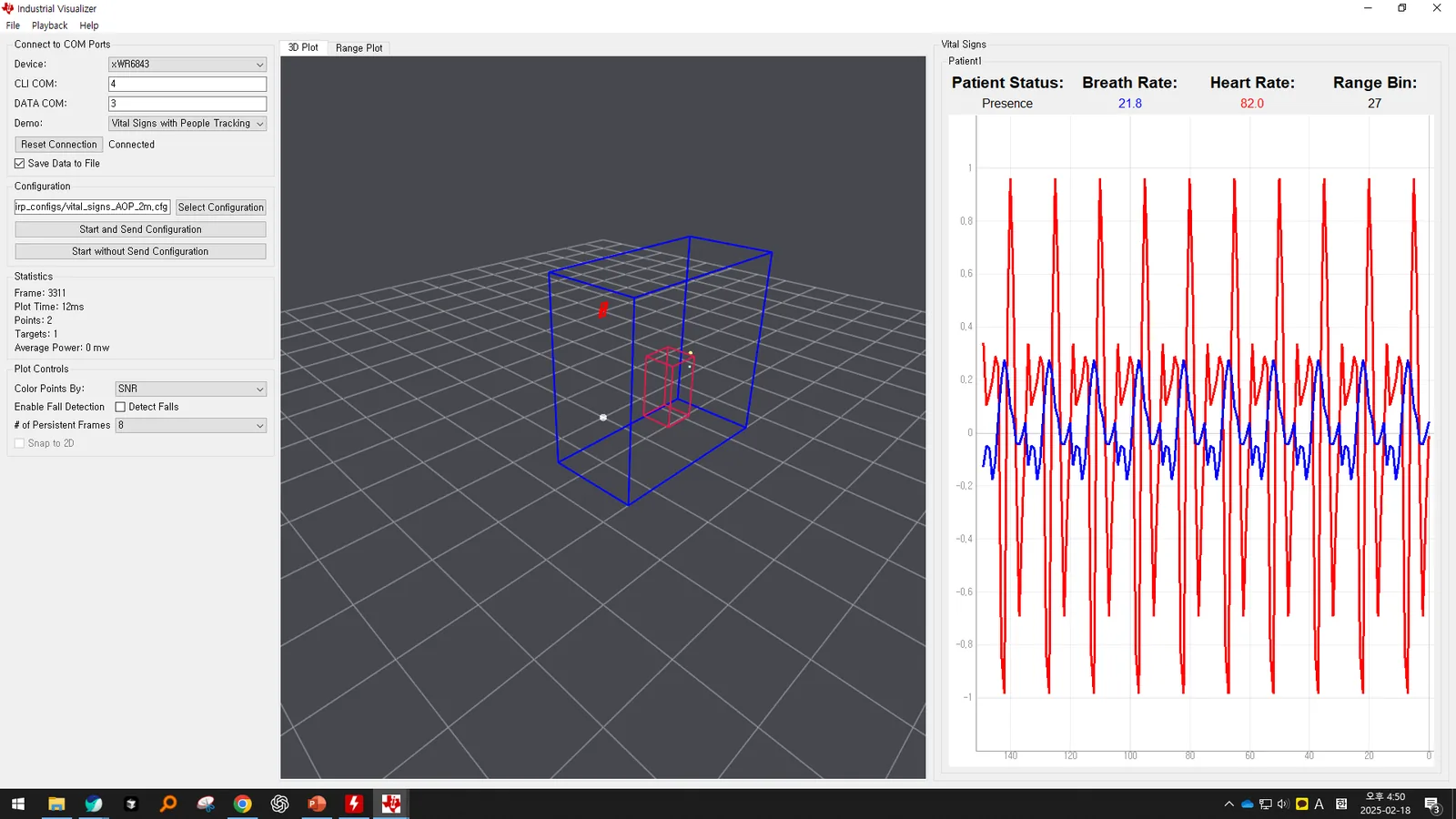Click the red lightning bolt taskbar icon
The width and height of the screenshot is (1456, 819).
(x=354, y=804)
